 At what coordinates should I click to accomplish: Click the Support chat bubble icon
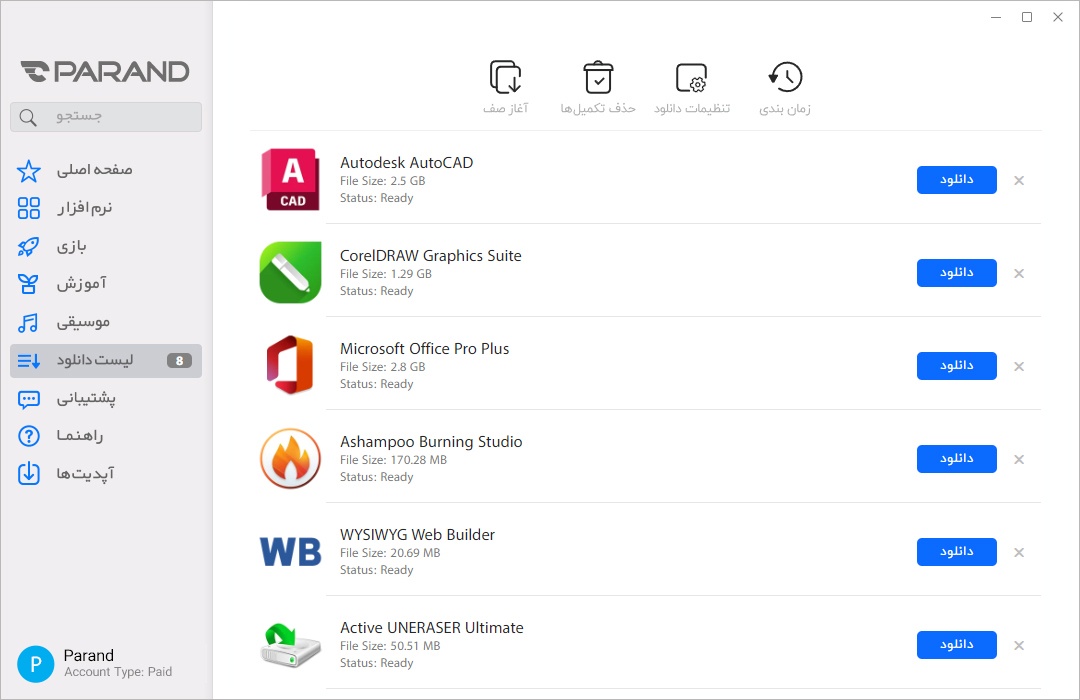pyautogui.click(x=29, y=399)
